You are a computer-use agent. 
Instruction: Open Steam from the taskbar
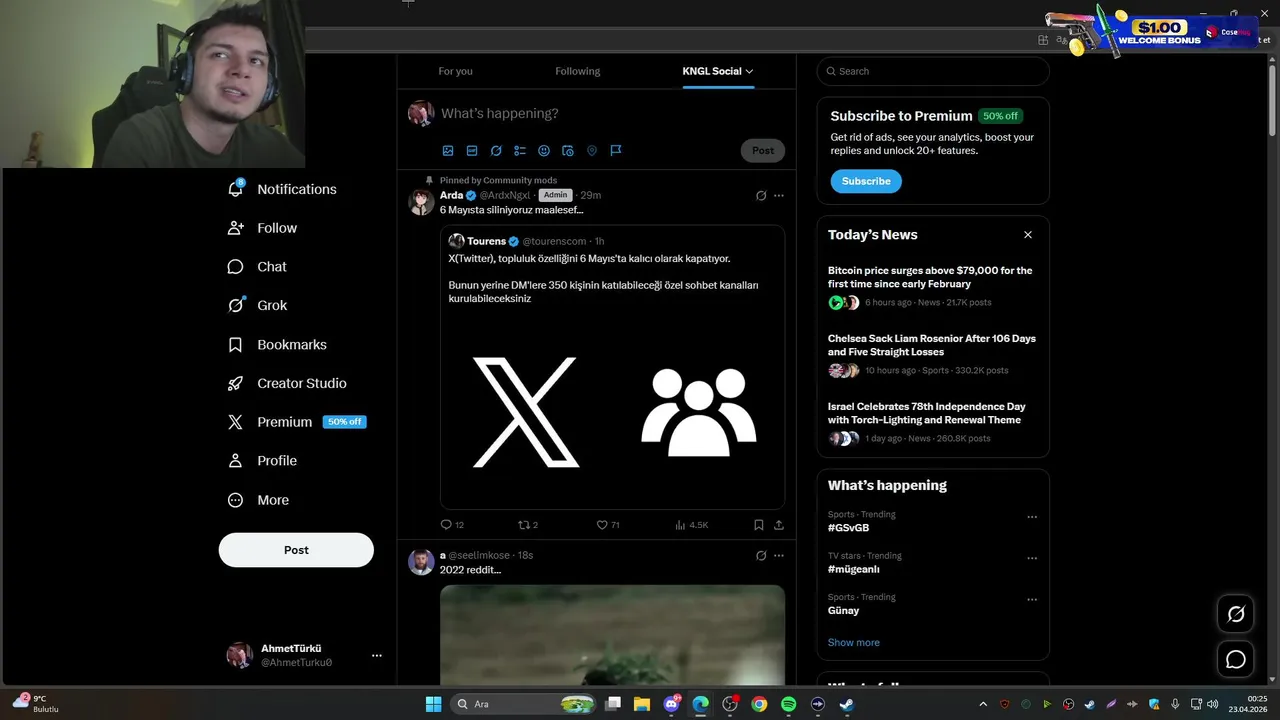[x=846, y=704]
